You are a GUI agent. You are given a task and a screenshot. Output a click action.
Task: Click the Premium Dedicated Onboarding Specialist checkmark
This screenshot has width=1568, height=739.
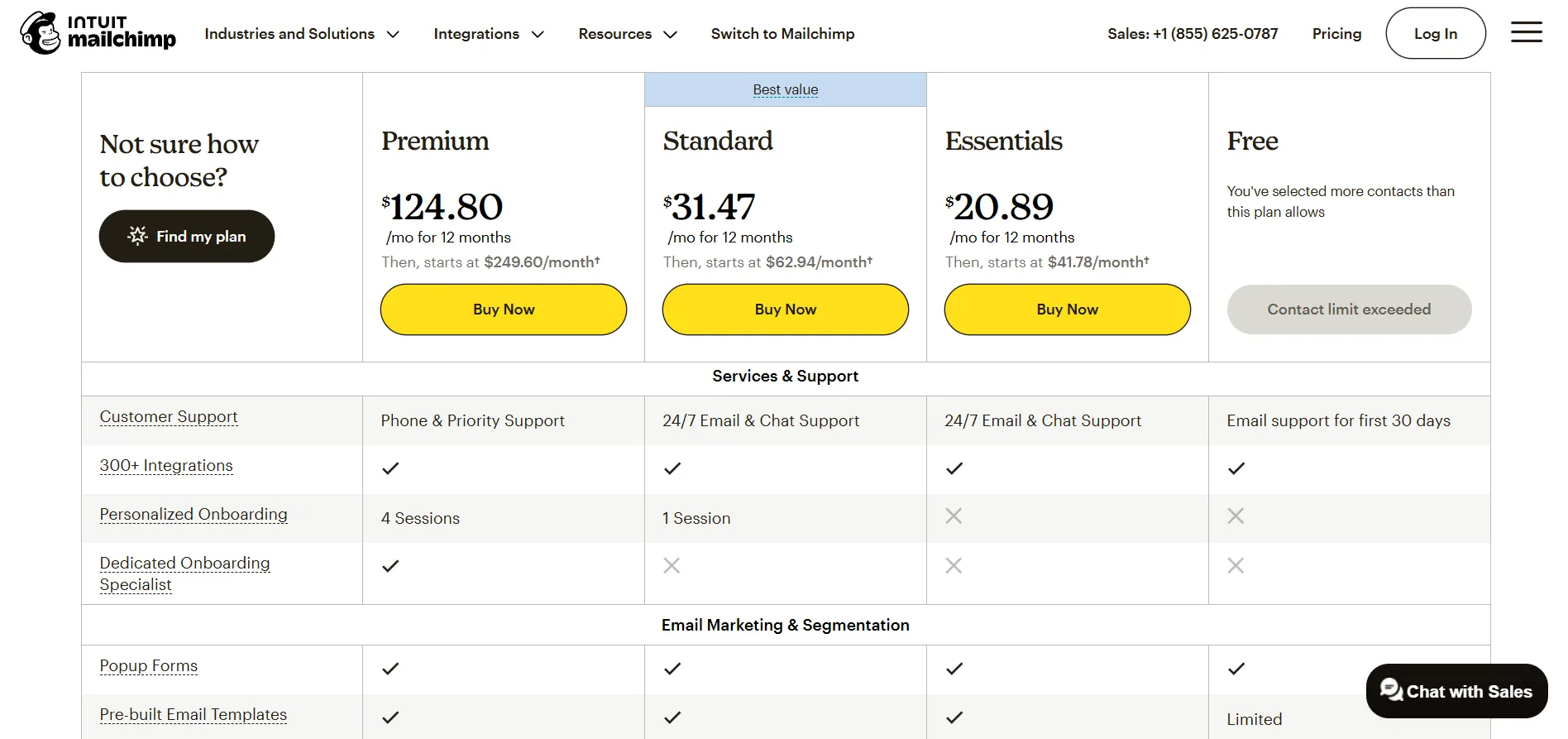click(390, 566)
